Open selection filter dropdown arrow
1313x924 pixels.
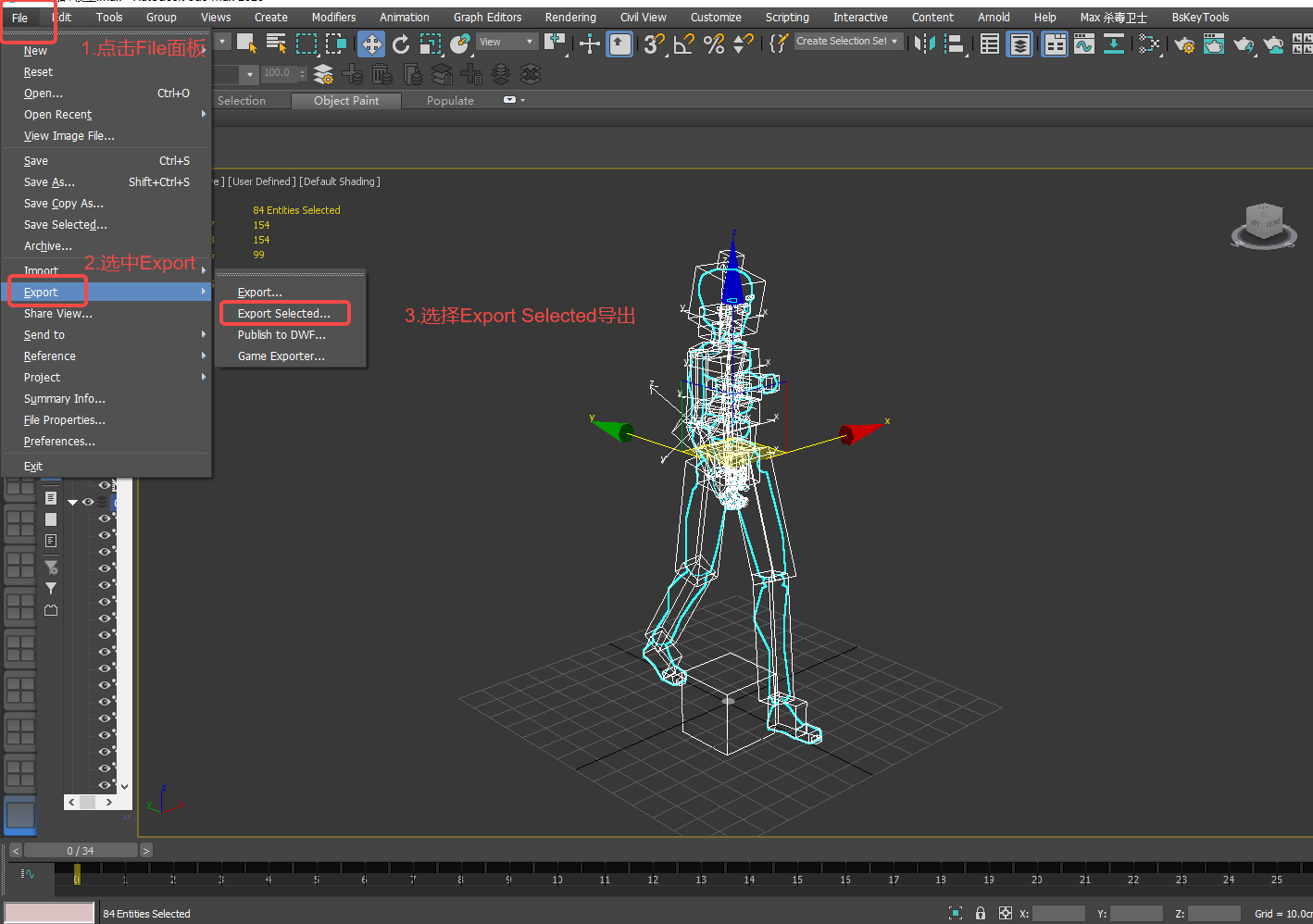pyautogui.click(x=222, y=42)
